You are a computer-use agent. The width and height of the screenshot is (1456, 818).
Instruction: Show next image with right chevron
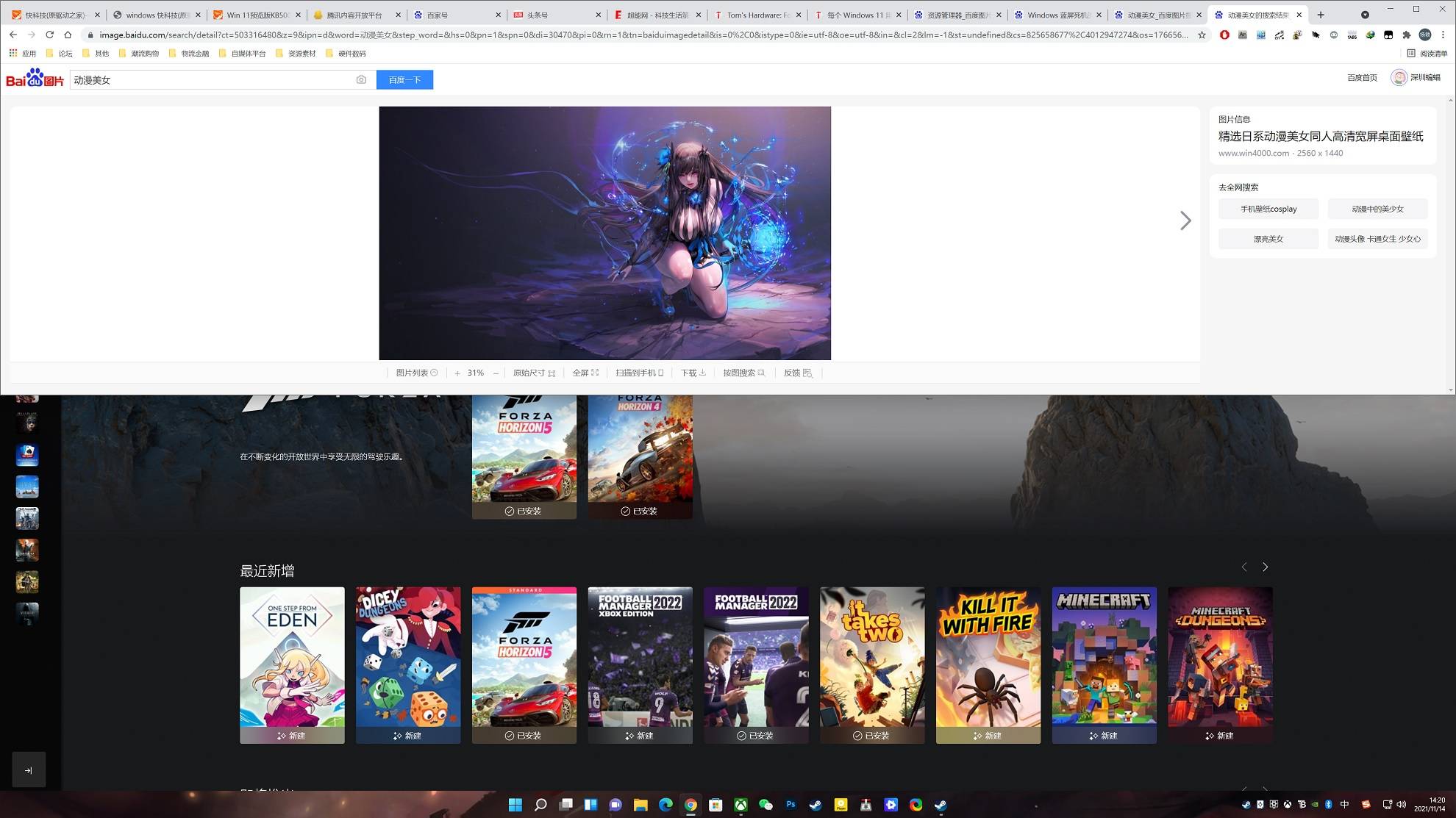pos(1185,220)
